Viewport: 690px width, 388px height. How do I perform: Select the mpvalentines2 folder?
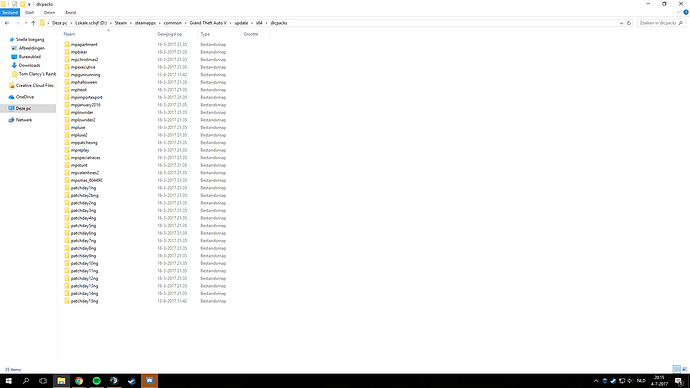coord(84,172)
